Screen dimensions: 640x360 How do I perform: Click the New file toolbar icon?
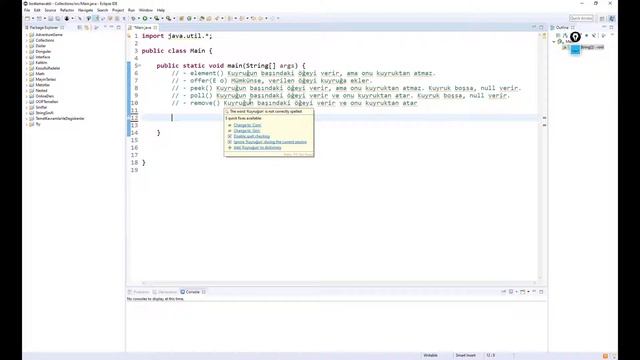[x=27, y=18]
